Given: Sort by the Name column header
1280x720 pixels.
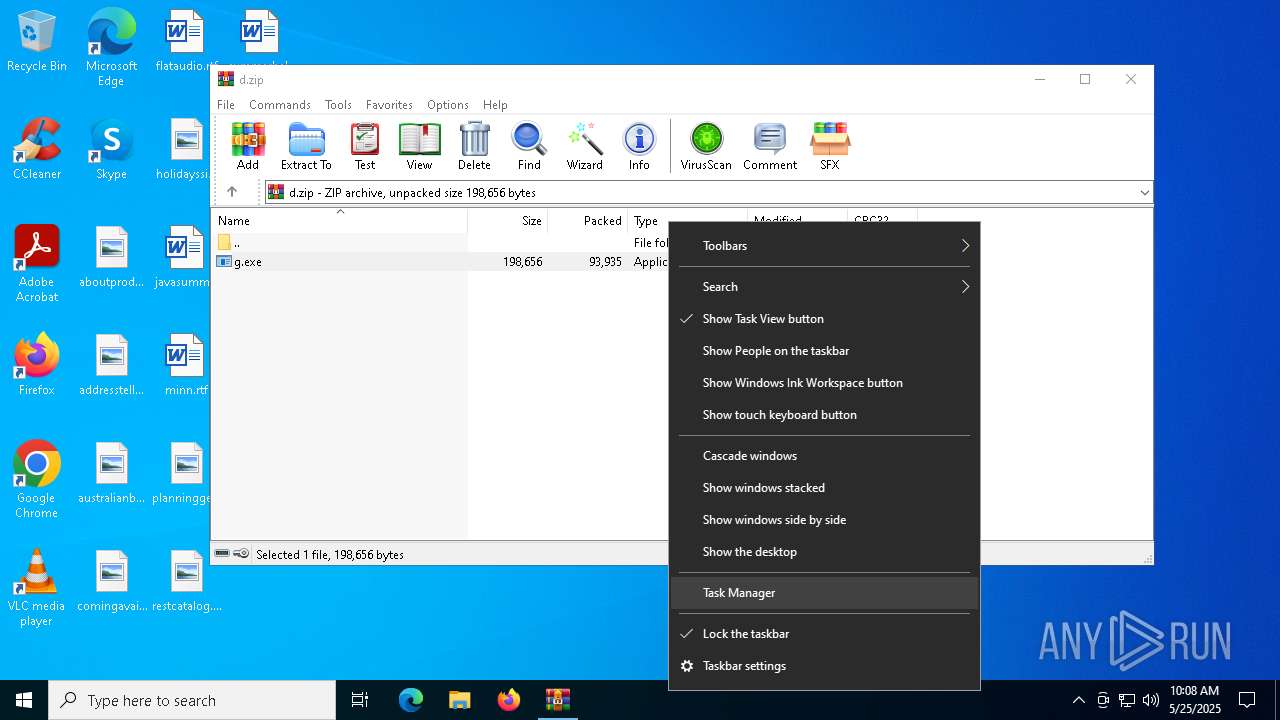Looking at the screenshot, I should pos(340,220).
